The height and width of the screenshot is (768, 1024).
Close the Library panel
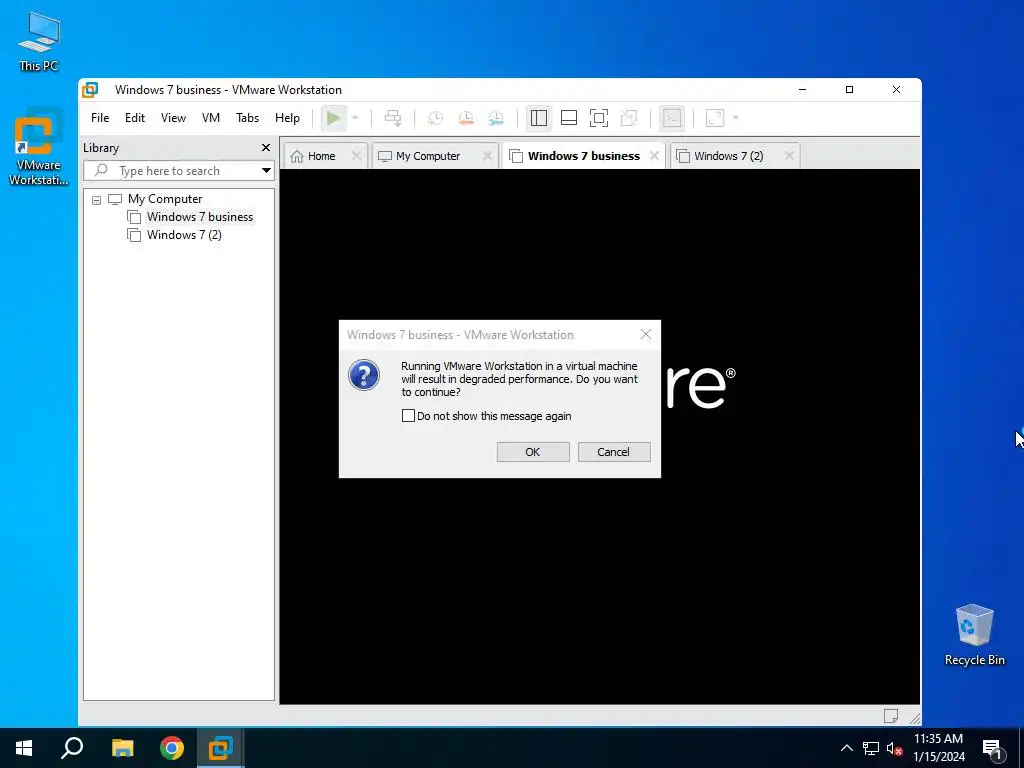[266, 148]
